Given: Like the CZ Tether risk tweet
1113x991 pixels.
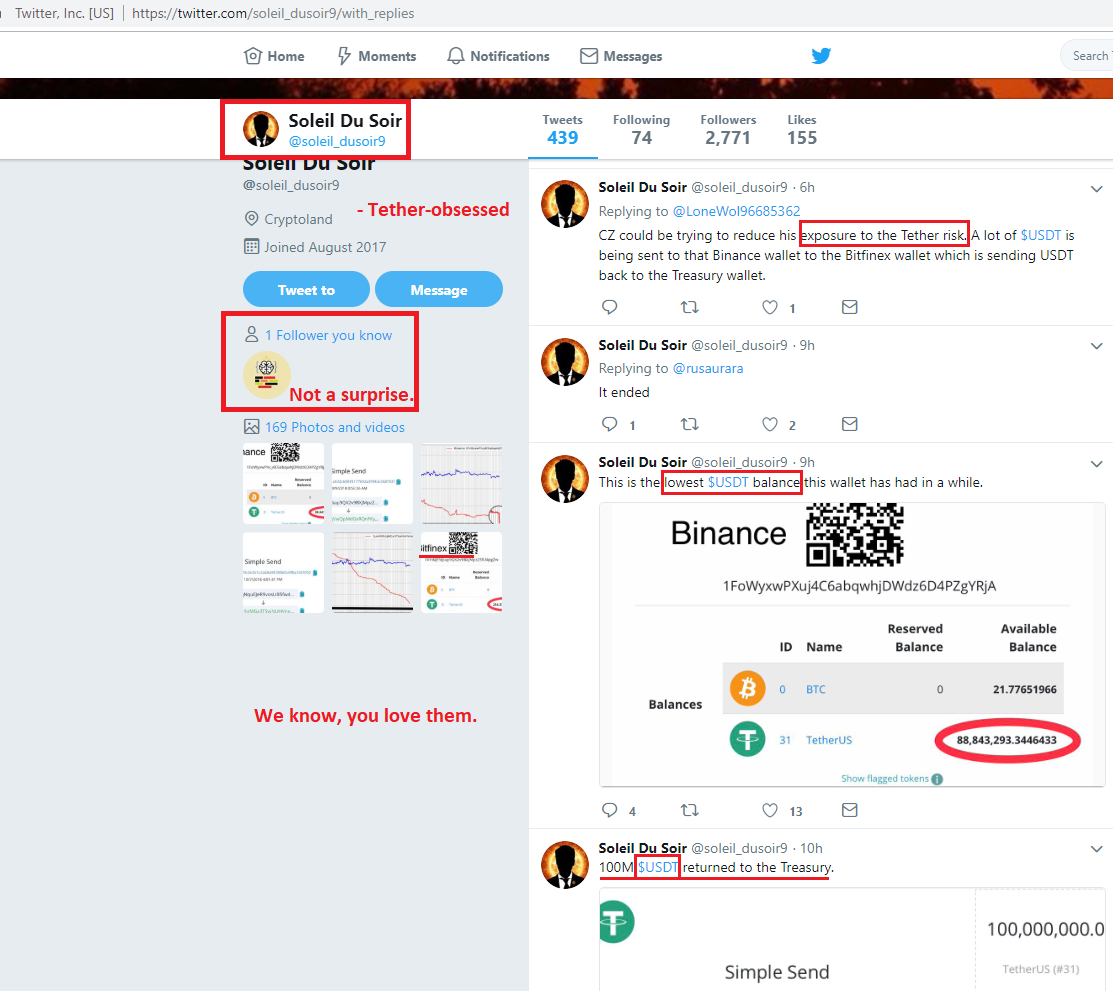Looking at the screenshot, I should (x=769, y=307).
